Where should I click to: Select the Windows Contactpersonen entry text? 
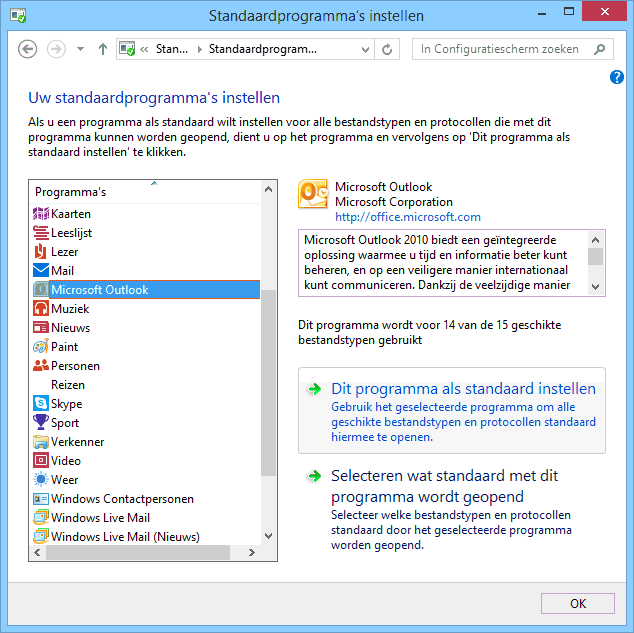click(x=123, y=499)
